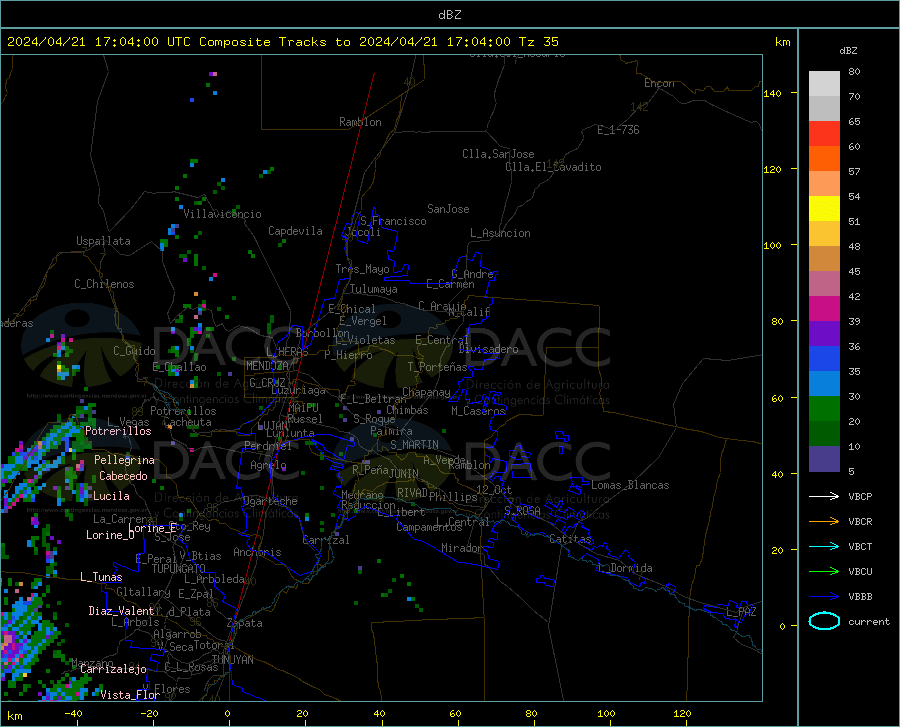Click the dBZ title at top center

pos(449,15)
